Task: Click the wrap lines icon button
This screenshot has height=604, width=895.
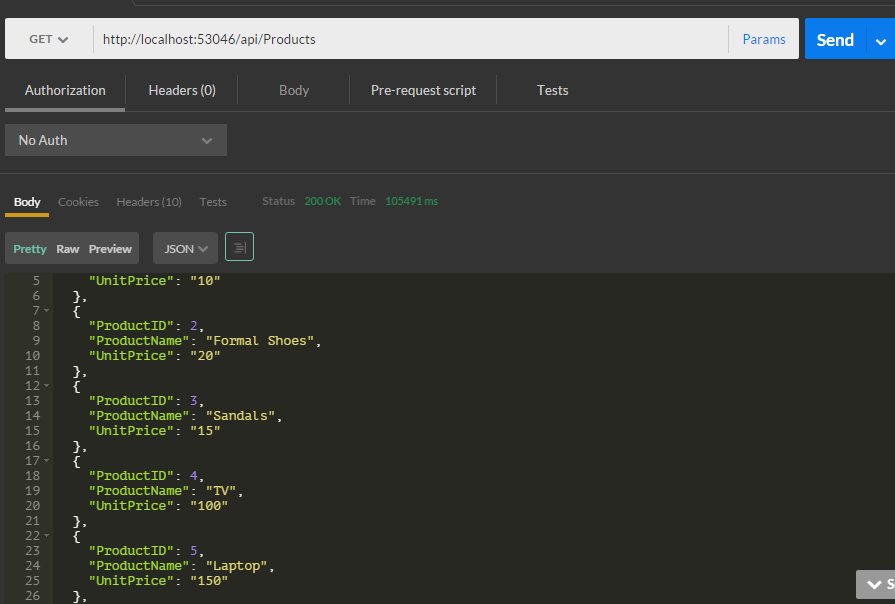Action: (239, 247)
